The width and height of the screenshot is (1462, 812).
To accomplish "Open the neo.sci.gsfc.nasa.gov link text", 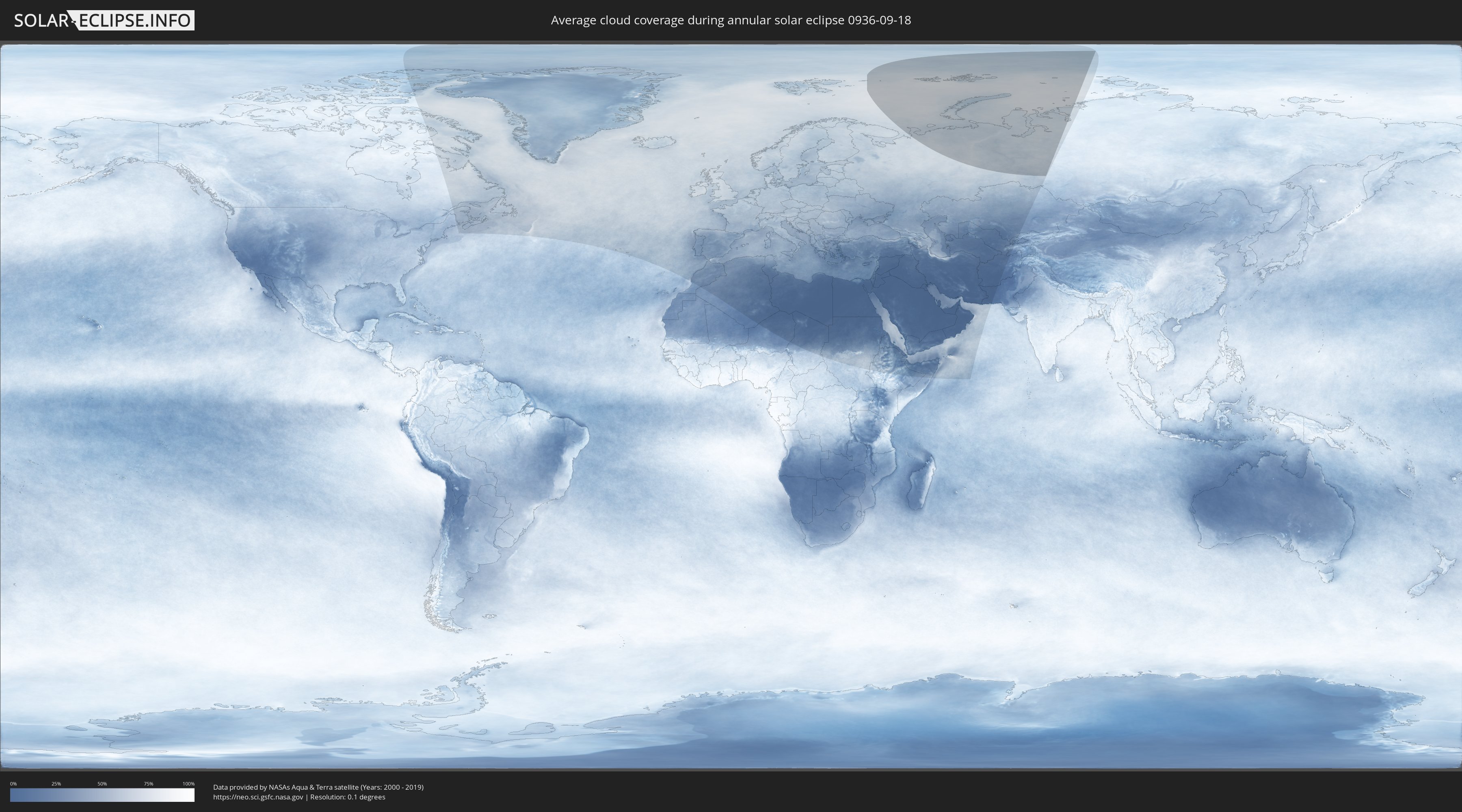I will pos(258,797).
